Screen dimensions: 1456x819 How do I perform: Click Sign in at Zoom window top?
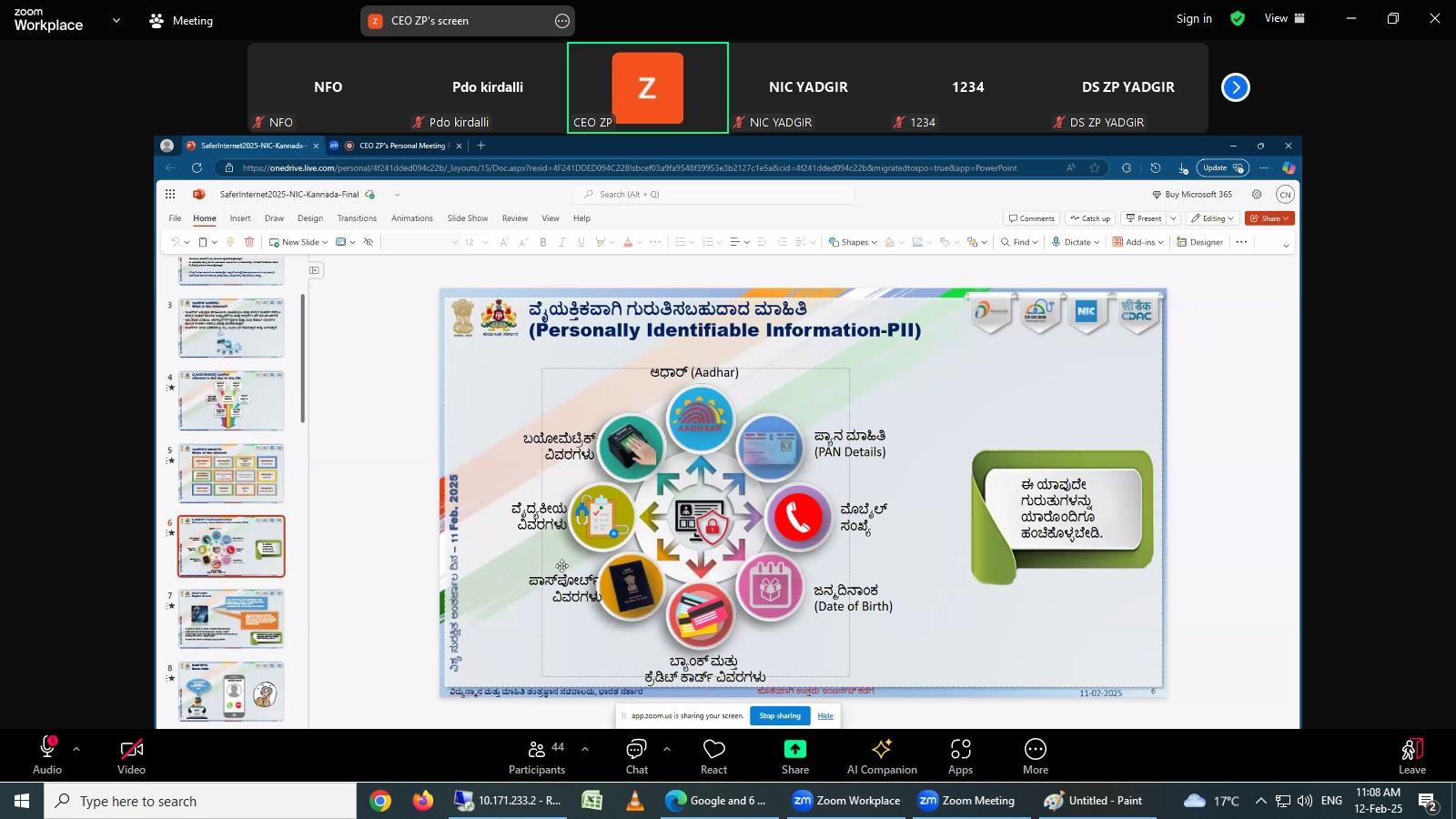tap(1194, 18)
